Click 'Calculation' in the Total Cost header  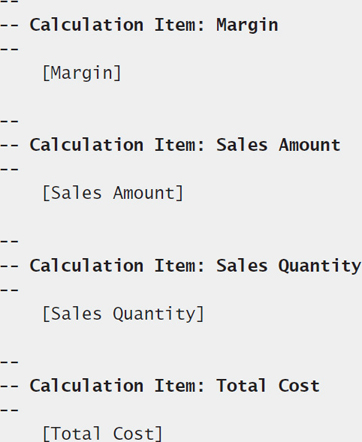point(87,386)
